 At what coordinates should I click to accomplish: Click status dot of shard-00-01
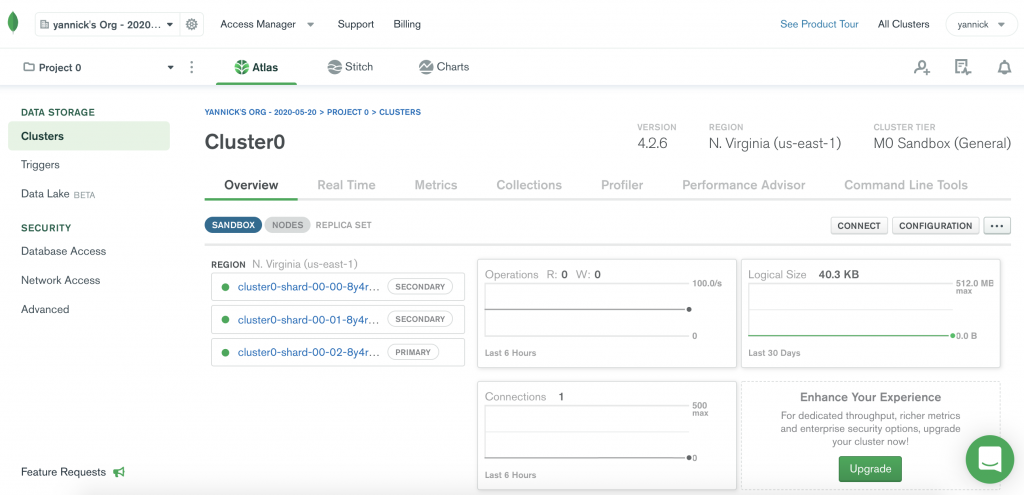click(225, 319)
